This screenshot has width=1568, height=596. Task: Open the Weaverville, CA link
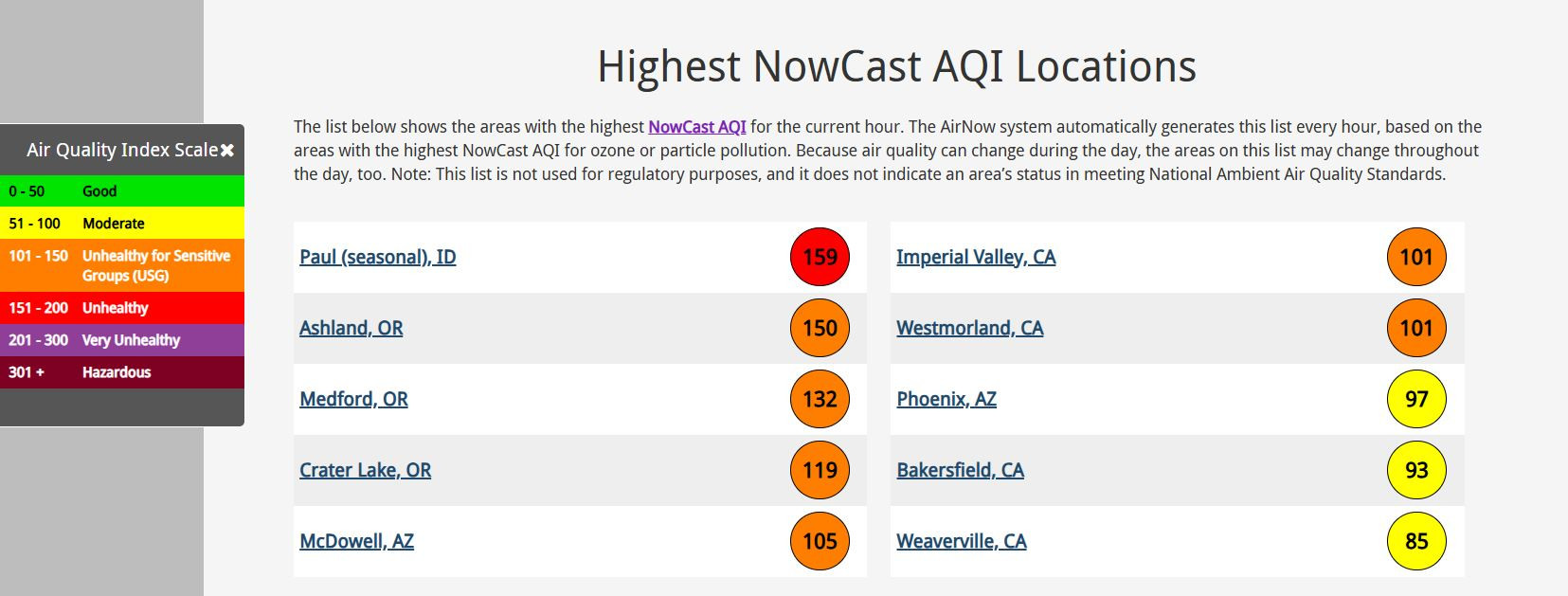pos(962,541)
